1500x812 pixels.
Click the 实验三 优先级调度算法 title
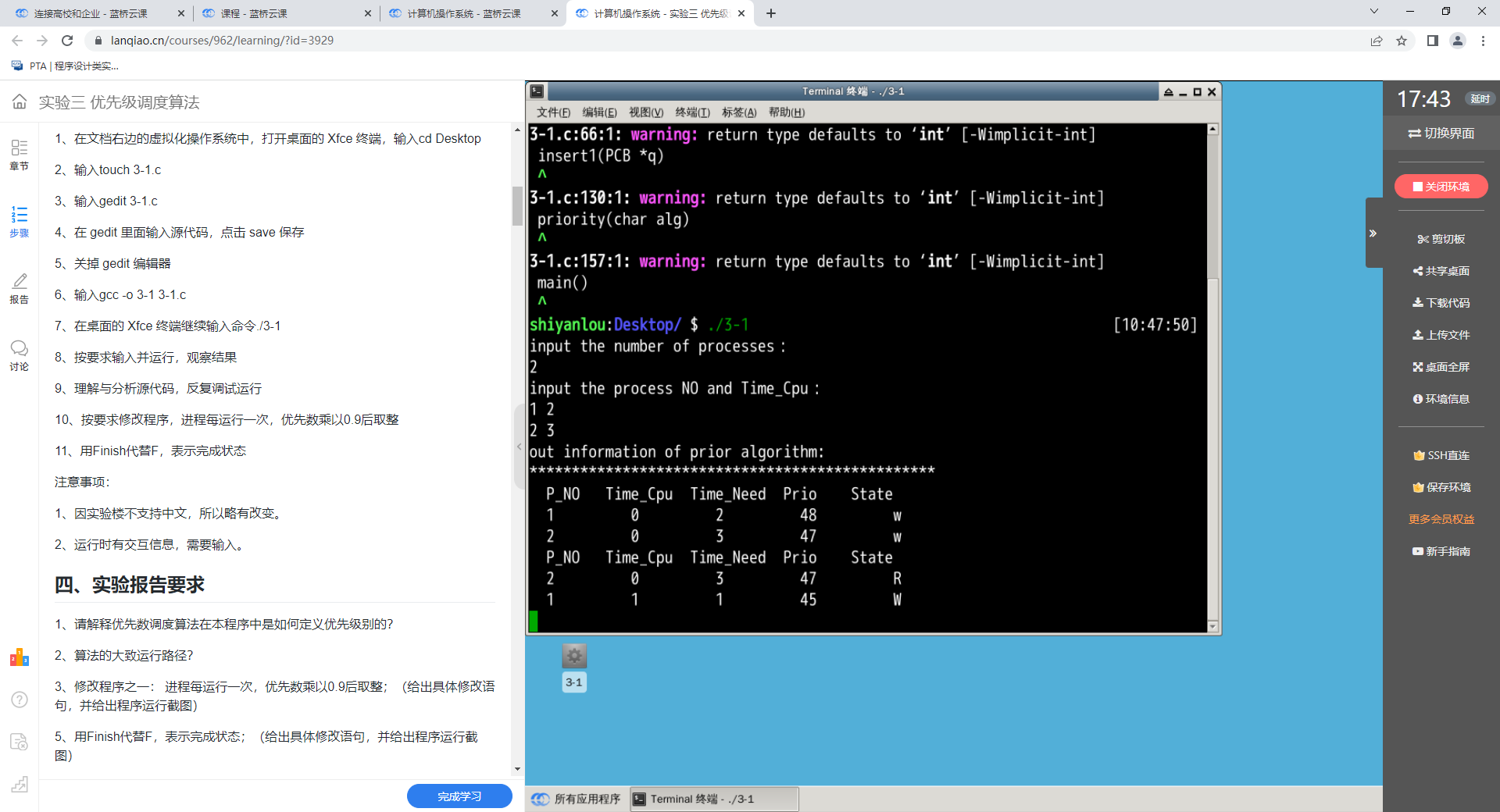[x=119, y=102]
